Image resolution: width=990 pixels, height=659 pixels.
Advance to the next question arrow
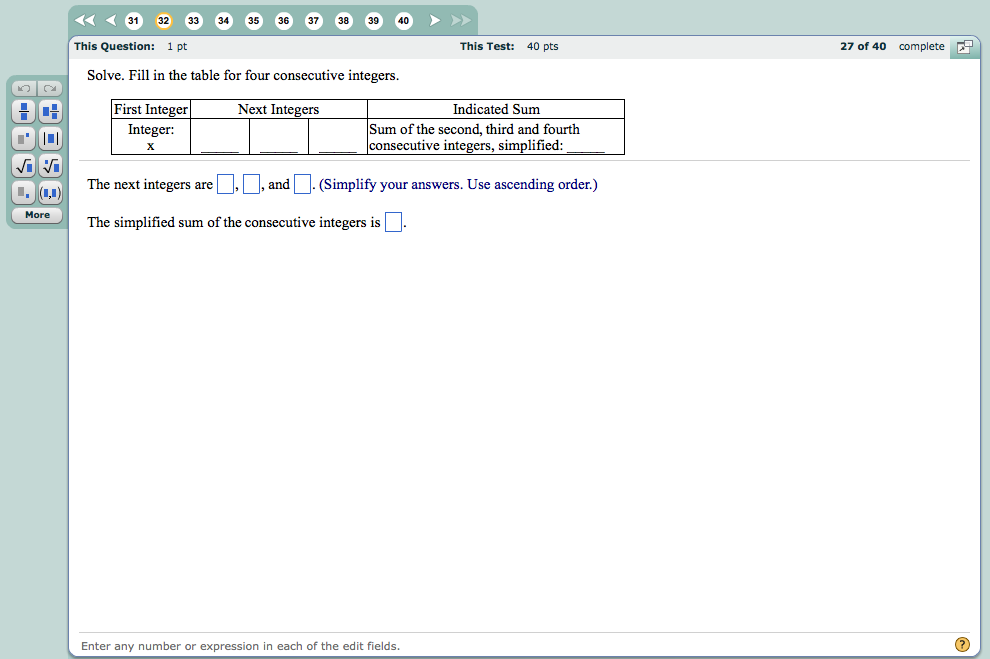coord(435,20)
